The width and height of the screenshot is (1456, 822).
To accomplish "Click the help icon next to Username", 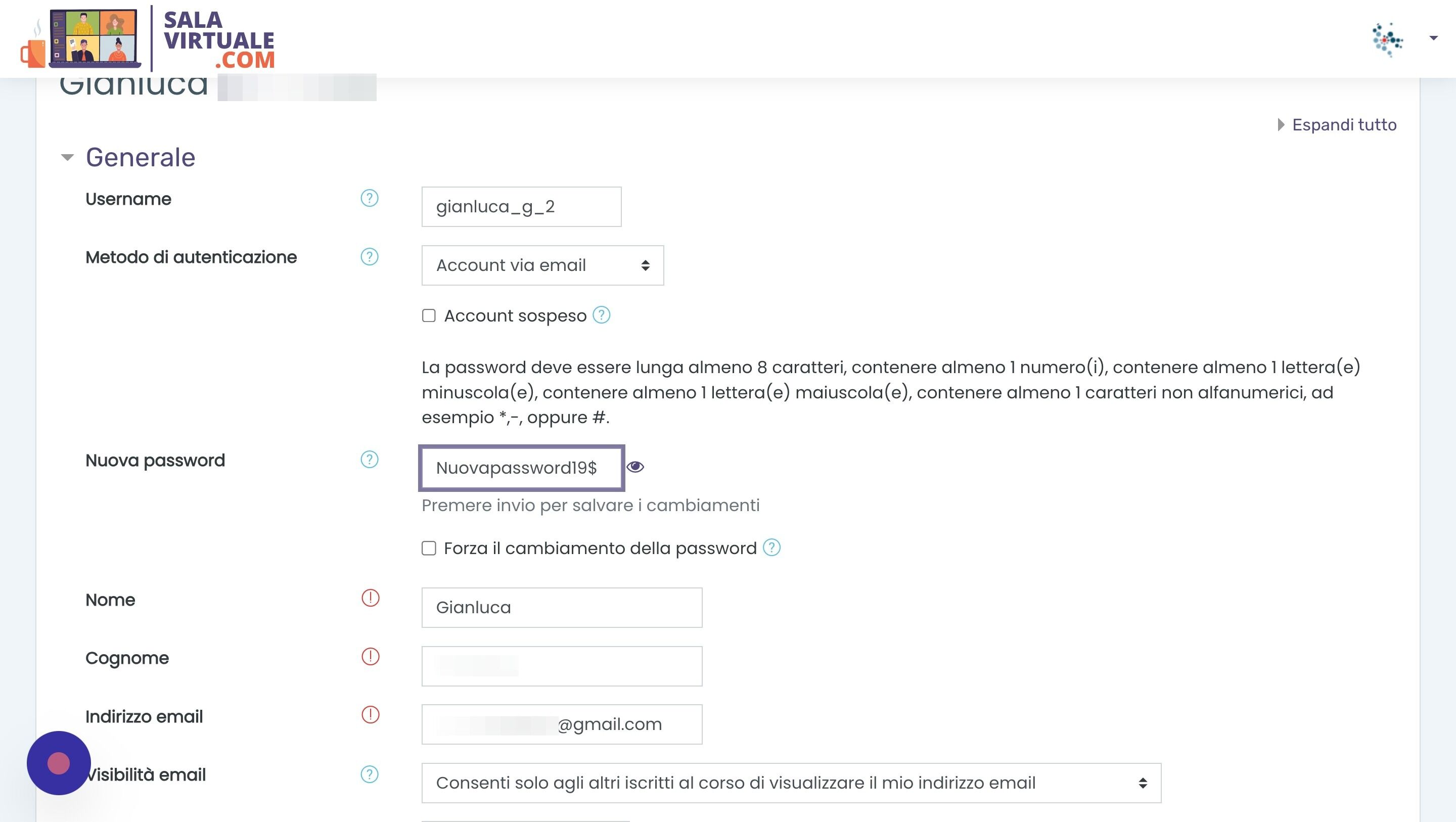I will [369, 199].
